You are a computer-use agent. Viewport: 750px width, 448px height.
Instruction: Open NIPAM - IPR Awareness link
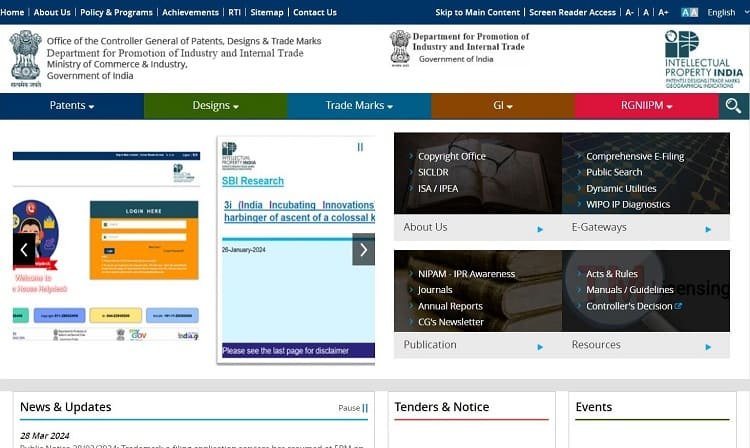point(466,274)
